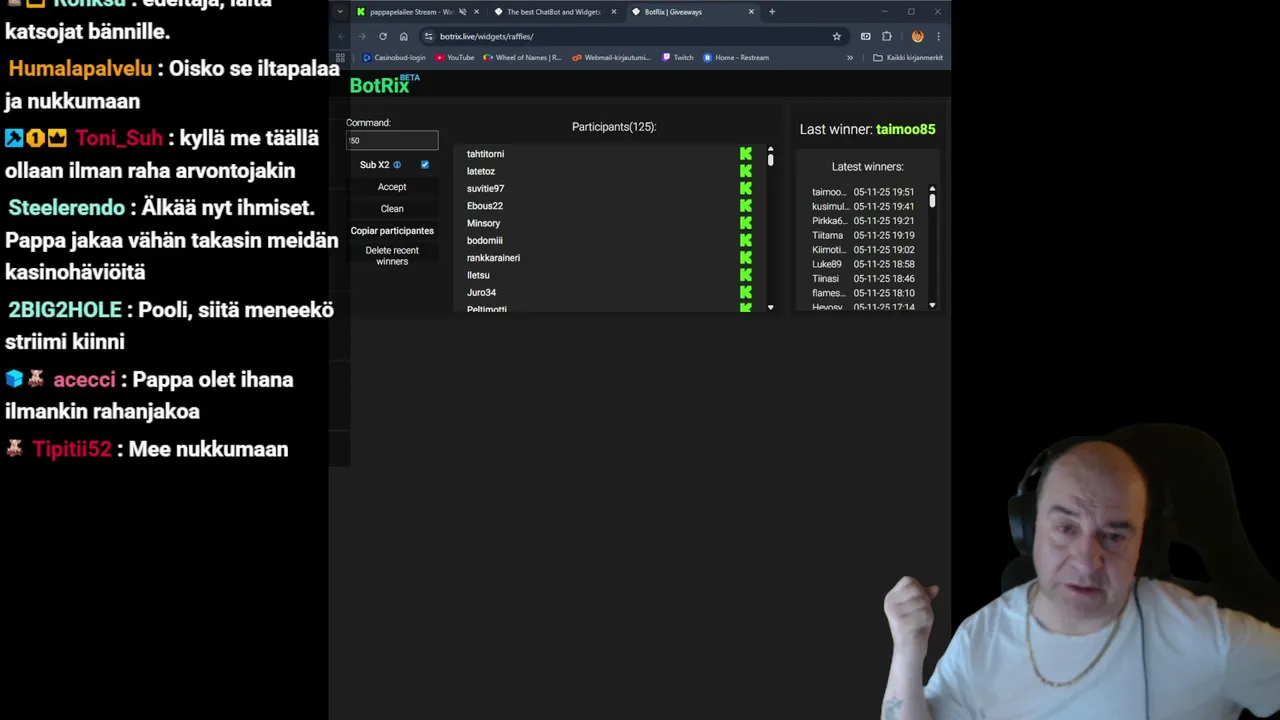Viewport: 1280px width, 720px height.
Task: Click Copiar participantes button
Action: [x=392, y=231]
